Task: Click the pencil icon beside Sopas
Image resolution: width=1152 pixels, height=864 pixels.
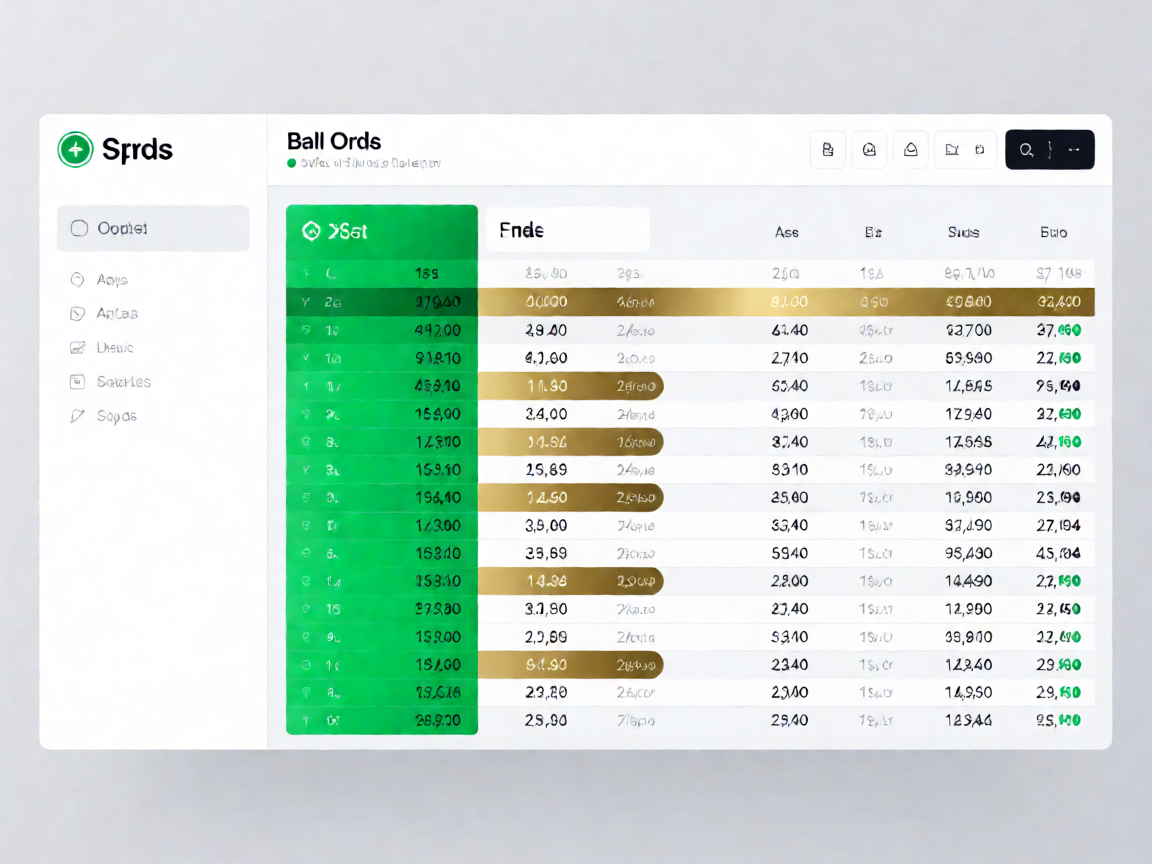Action: click(77, 416)
